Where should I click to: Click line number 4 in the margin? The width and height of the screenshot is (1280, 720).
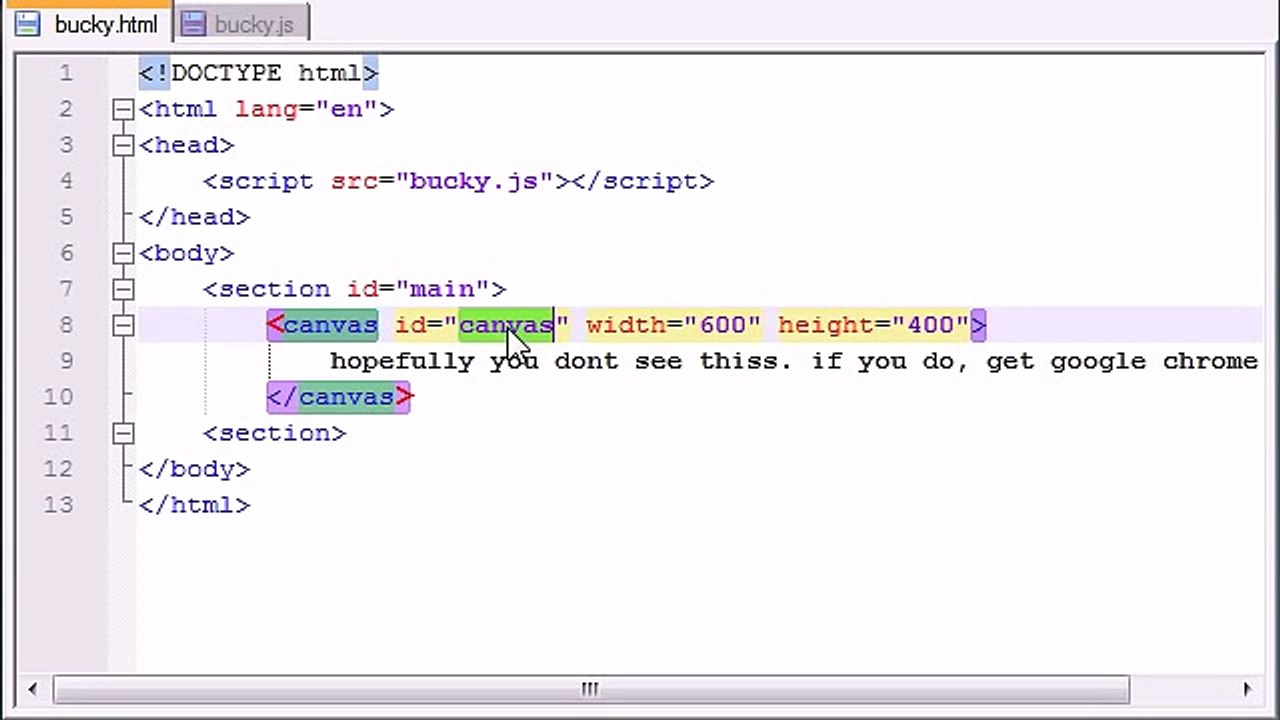[66, 181]
